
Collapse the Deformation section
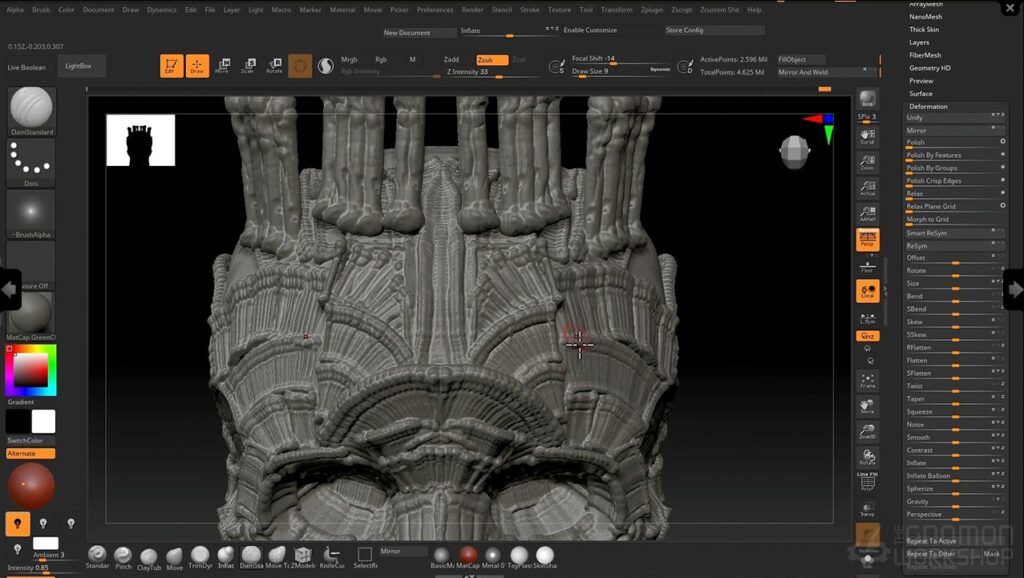(x=928, y=106)
